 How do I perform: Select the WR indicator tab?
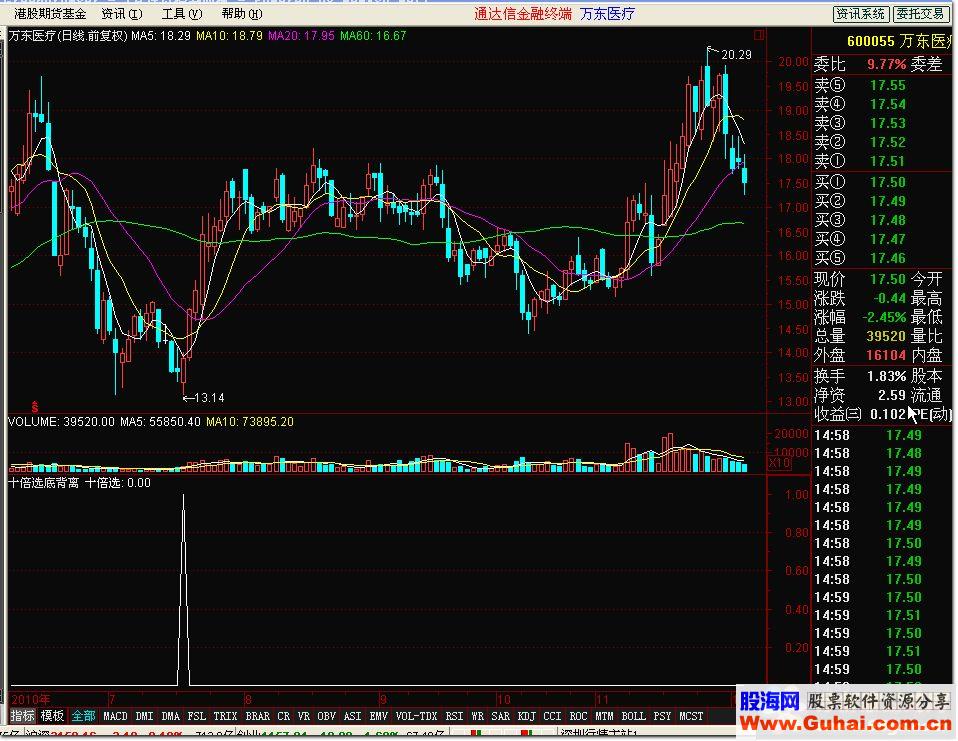(477, 716)
